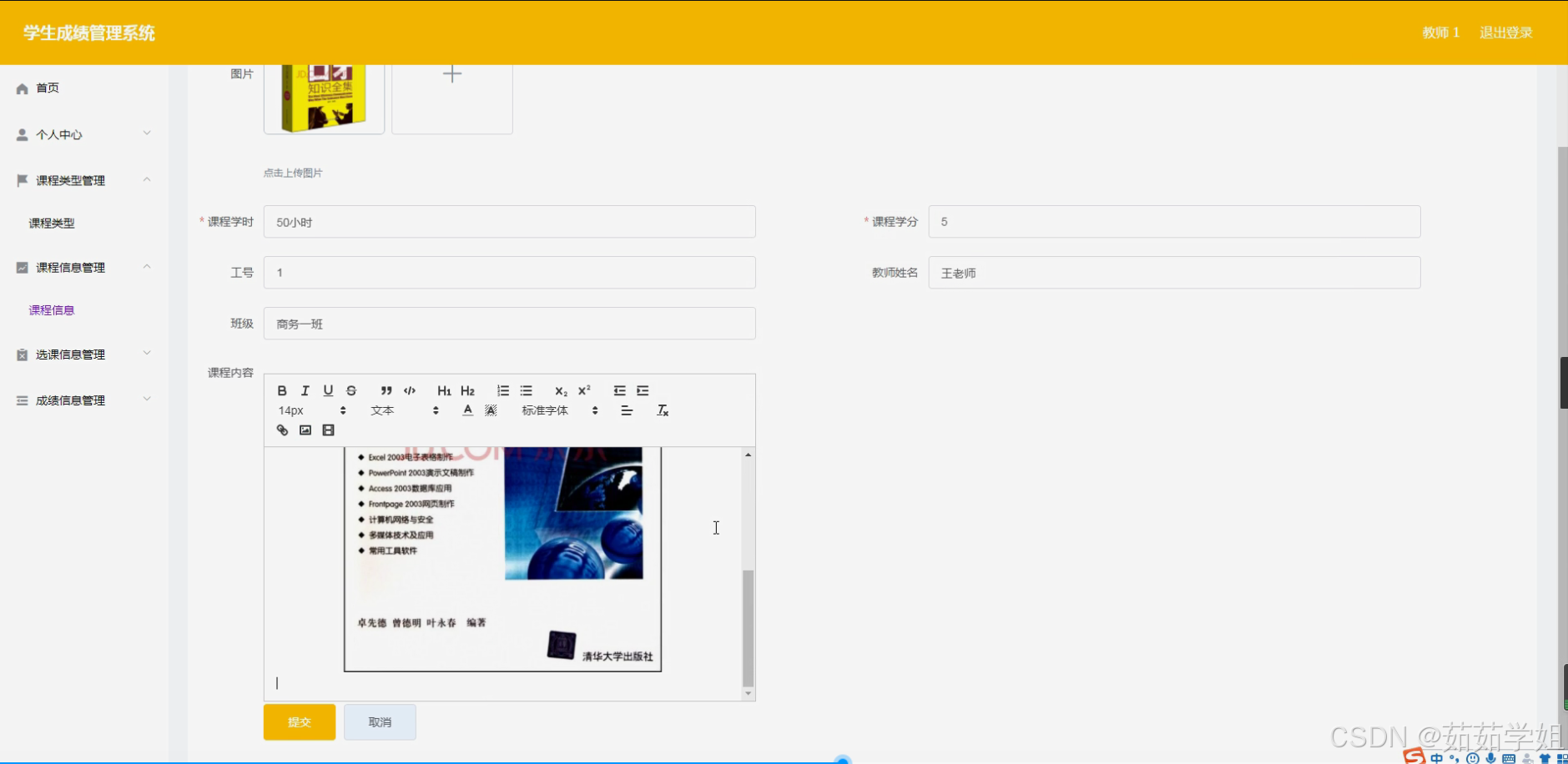Click the 学生成绩管理系统 title

pyautogui.click(x=89, y=33)
